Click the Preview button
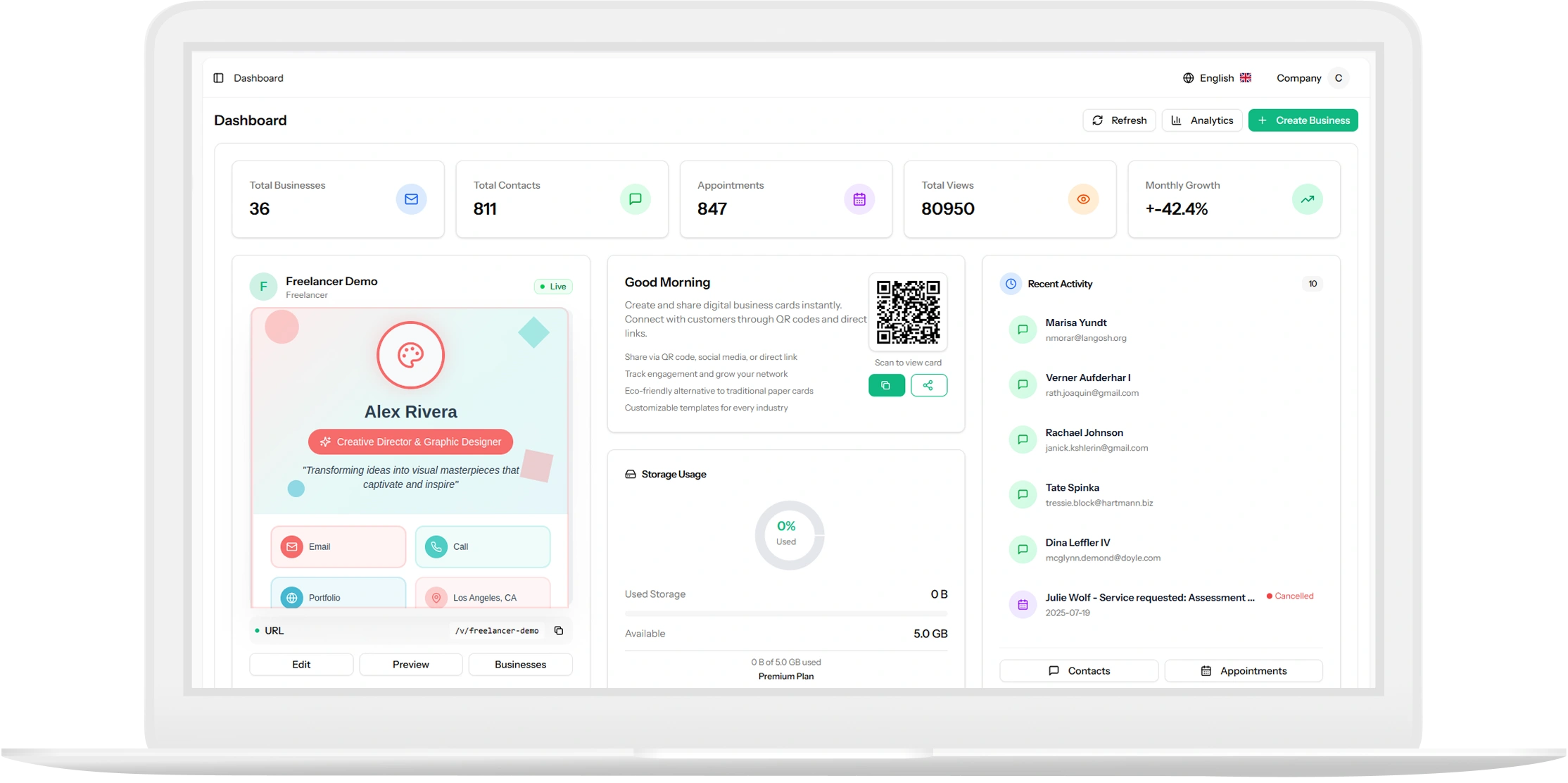The height and width of the screenshot is (783, 1568). [x=411, y=665]
